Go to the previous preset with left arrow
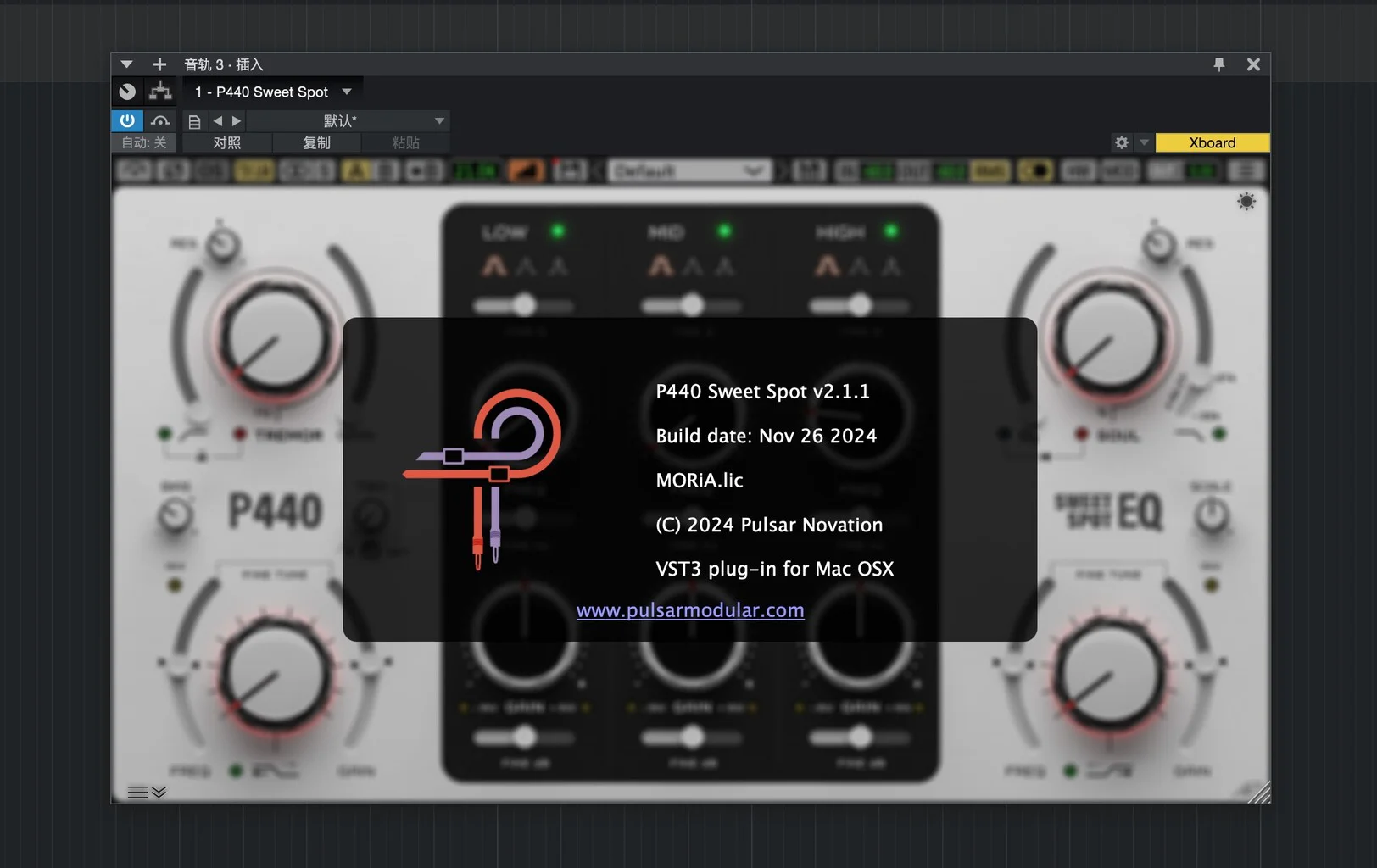Screen dimensions: 1377x868 [218, 121]
